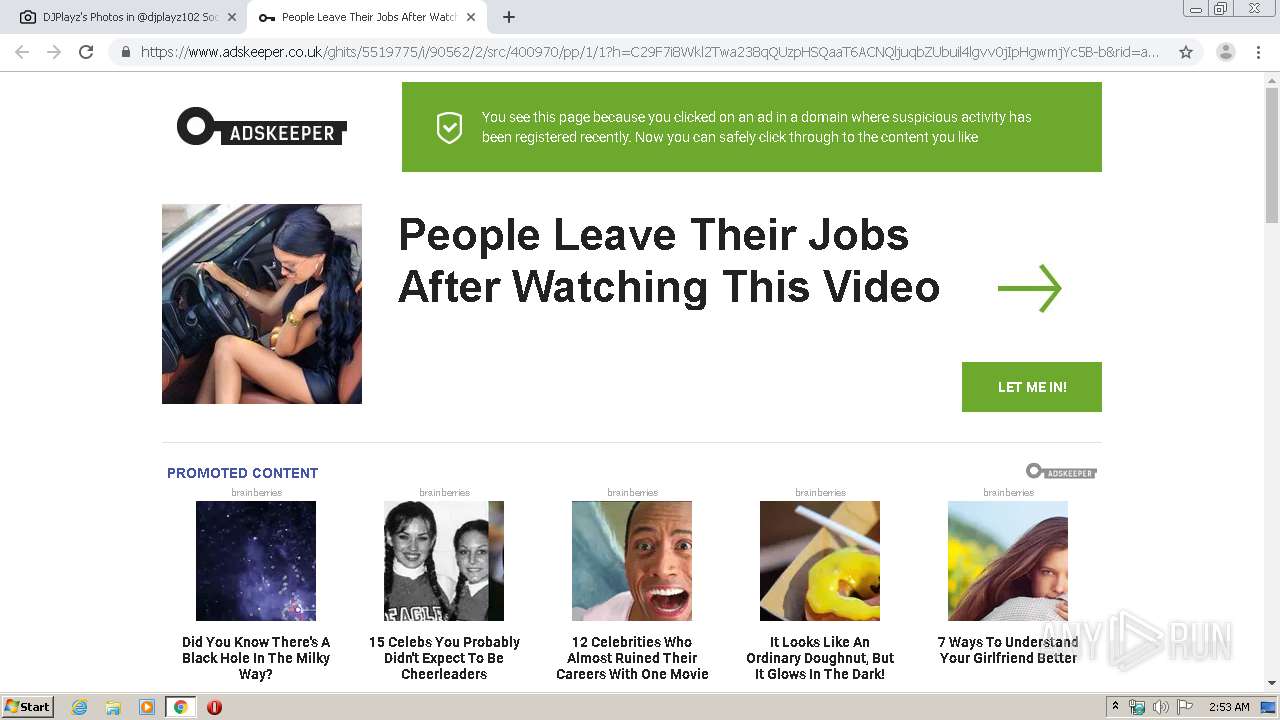Open the cheerleaders celebs thumbnail
Image resolution: width=1280 pixels, height=720 pixels.
coord(444,561)
